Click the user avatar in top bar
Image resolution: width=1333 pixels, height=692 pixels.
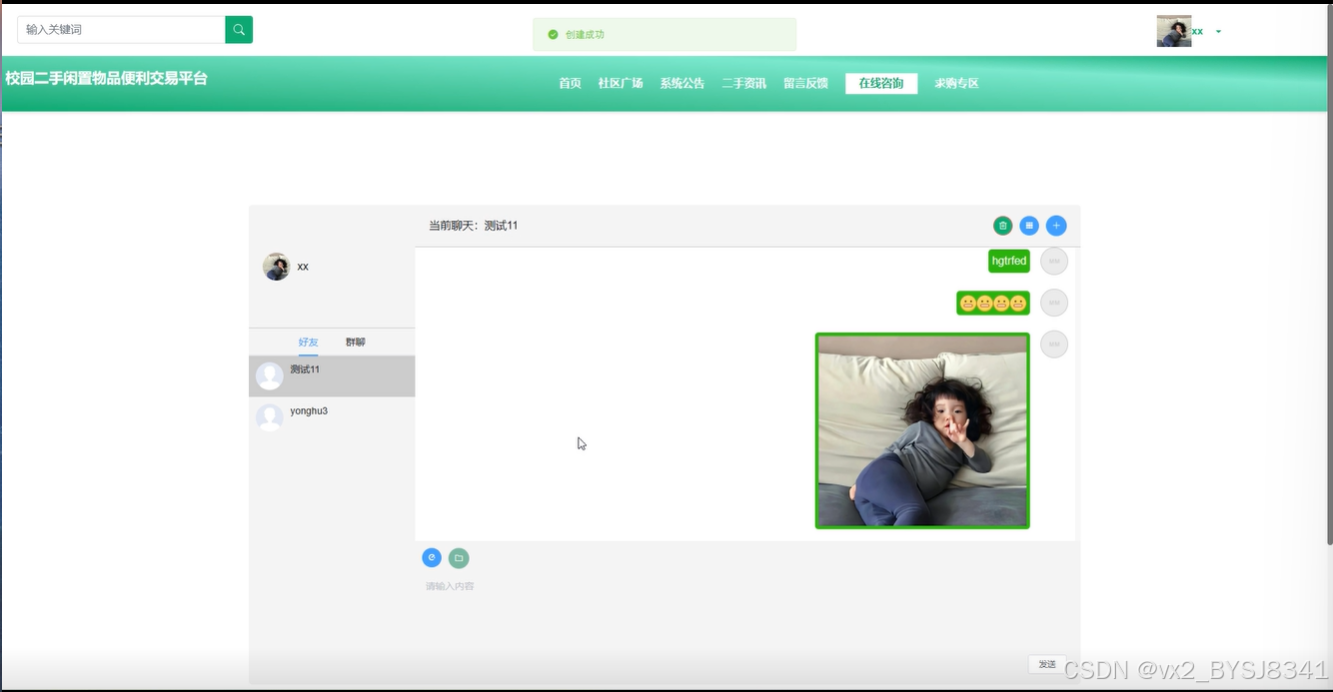(x=1174, y=31)
